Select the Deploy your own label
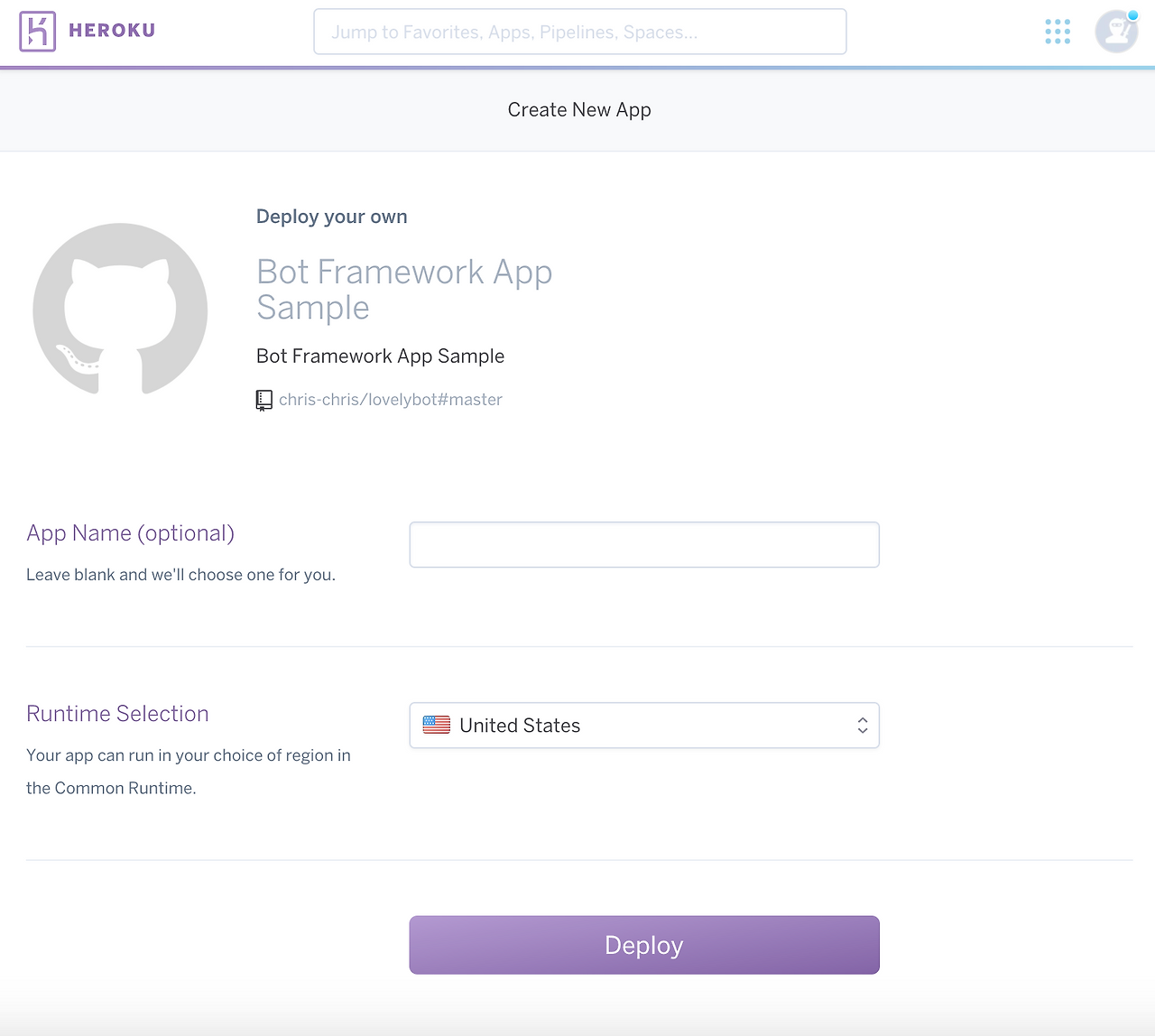Image resolution: width=1155 pixels, height=1036 pixels. coord(331,217)
